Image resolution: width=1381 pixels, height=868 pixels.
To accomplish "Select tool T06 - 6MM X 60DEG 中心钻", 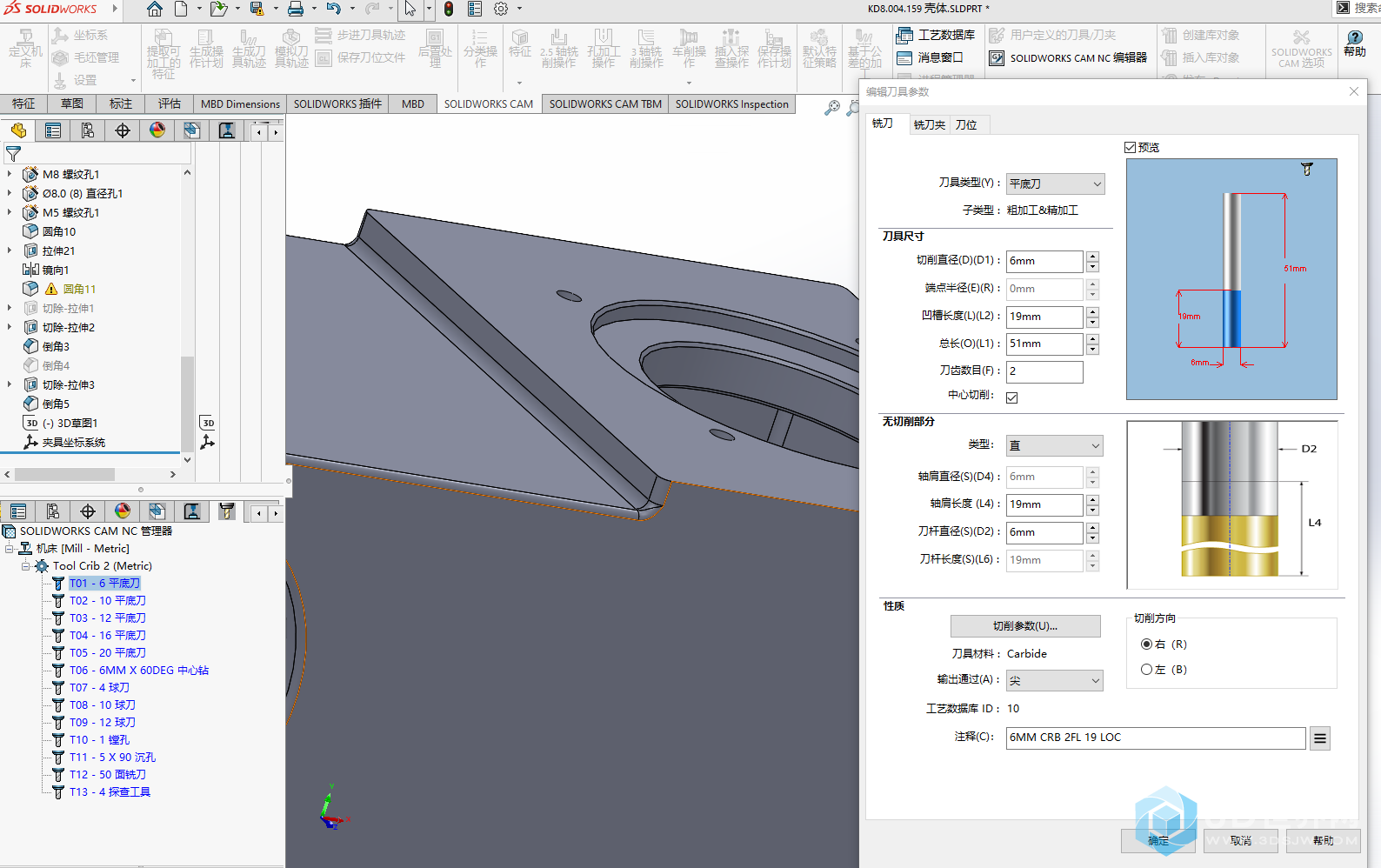I will [x=139, y=671].
